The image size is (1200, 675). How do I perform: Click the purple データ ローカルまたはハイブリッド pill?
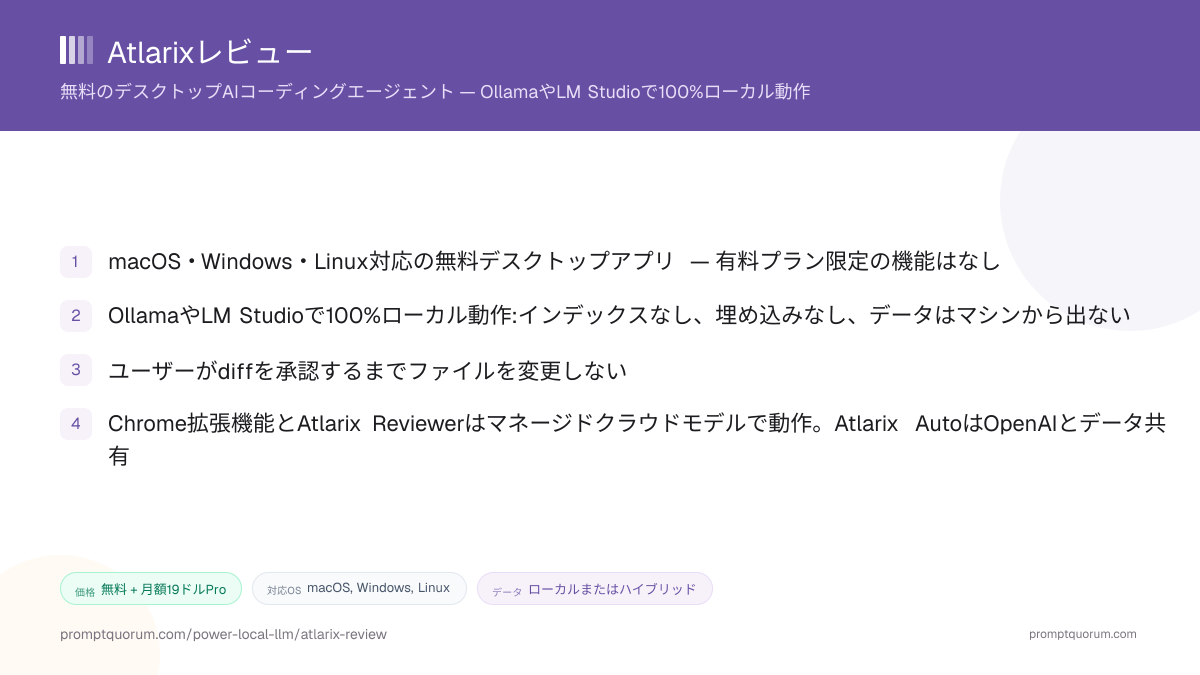[x=594, y=589]
